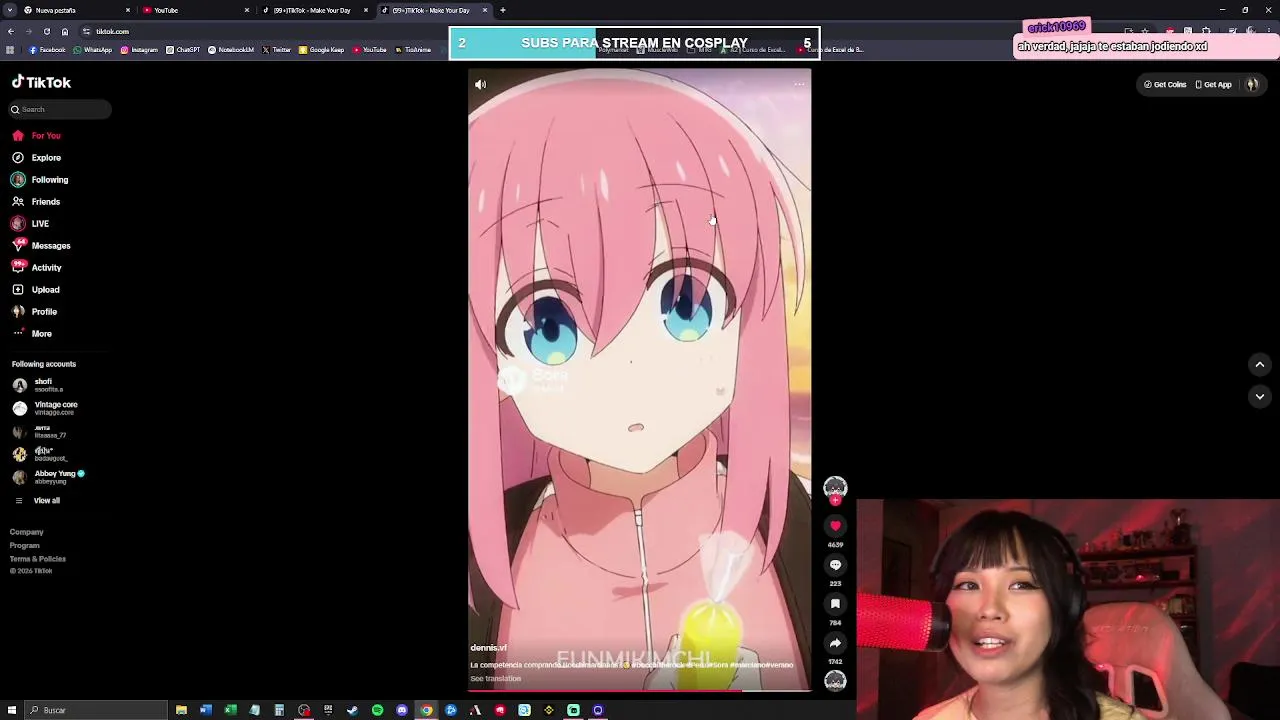Switch to the first TikTok browser tab
1280x720 pixels.
tap(313, 10)
